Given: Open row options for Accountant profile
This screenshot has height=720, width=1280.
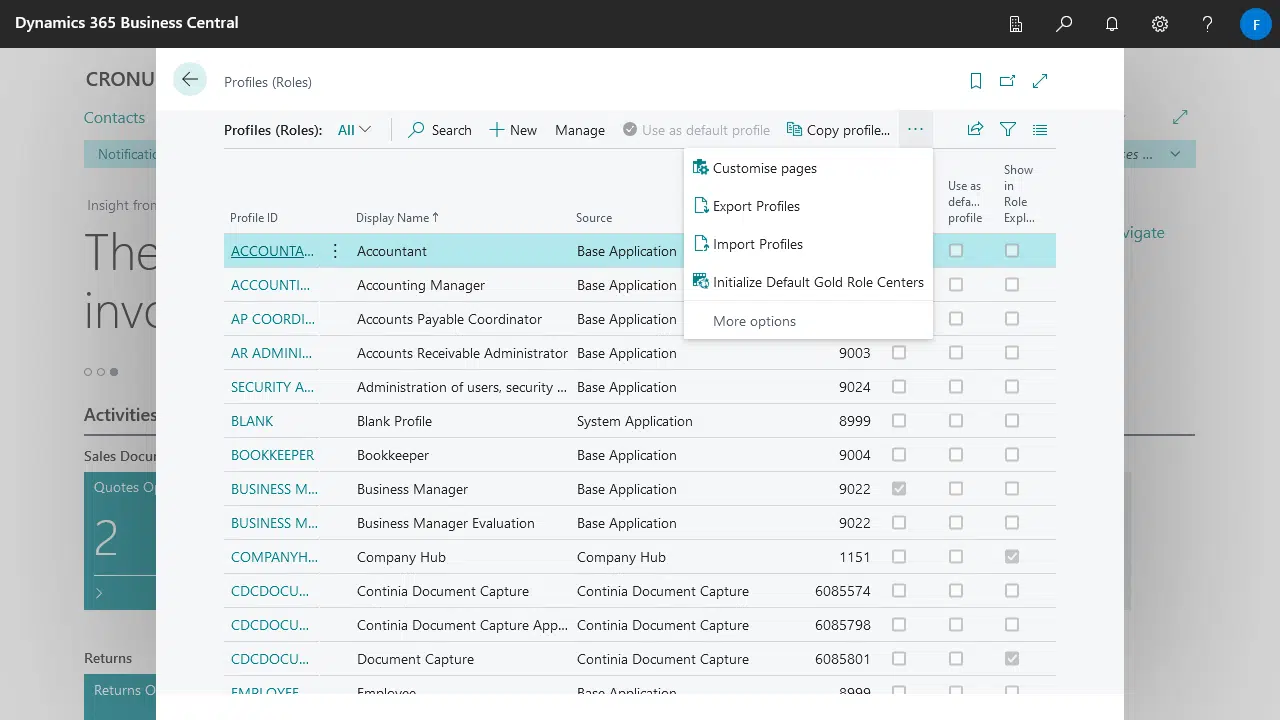Looking at the screenshot, I should [x=335, y=251].
